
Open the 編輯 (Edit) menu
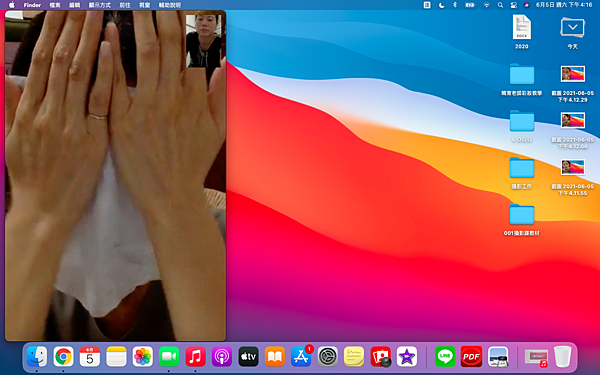[x=74, y=5]
